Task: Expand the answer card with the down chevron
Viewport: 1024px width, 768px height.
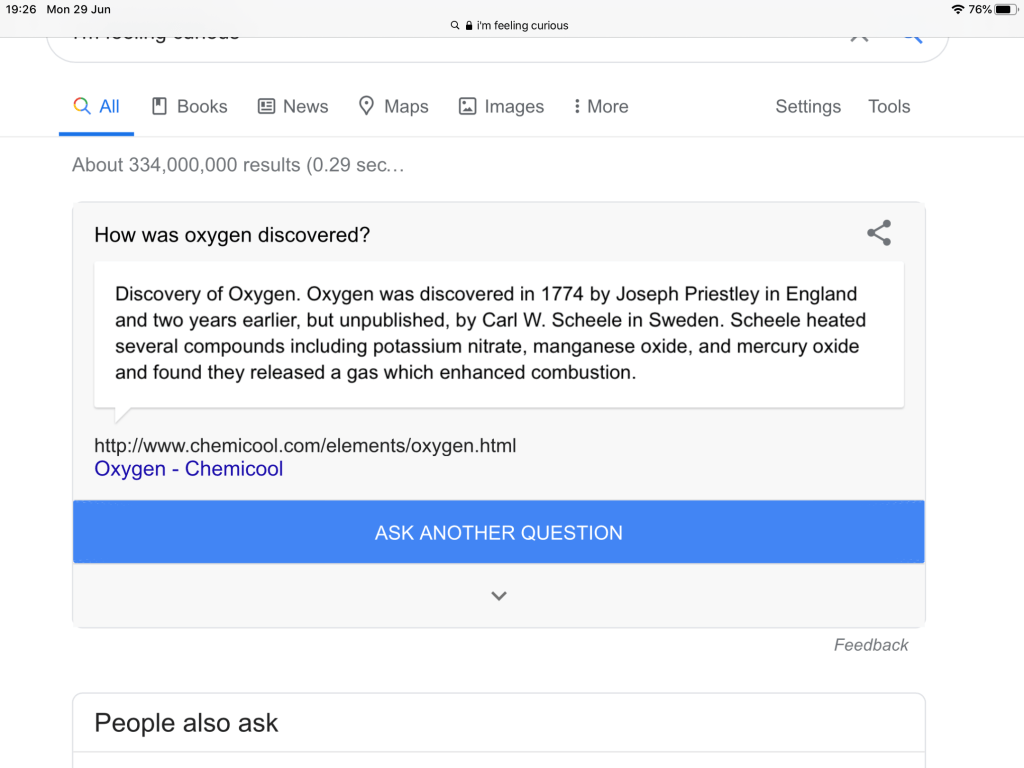Action: click(499, 596)
